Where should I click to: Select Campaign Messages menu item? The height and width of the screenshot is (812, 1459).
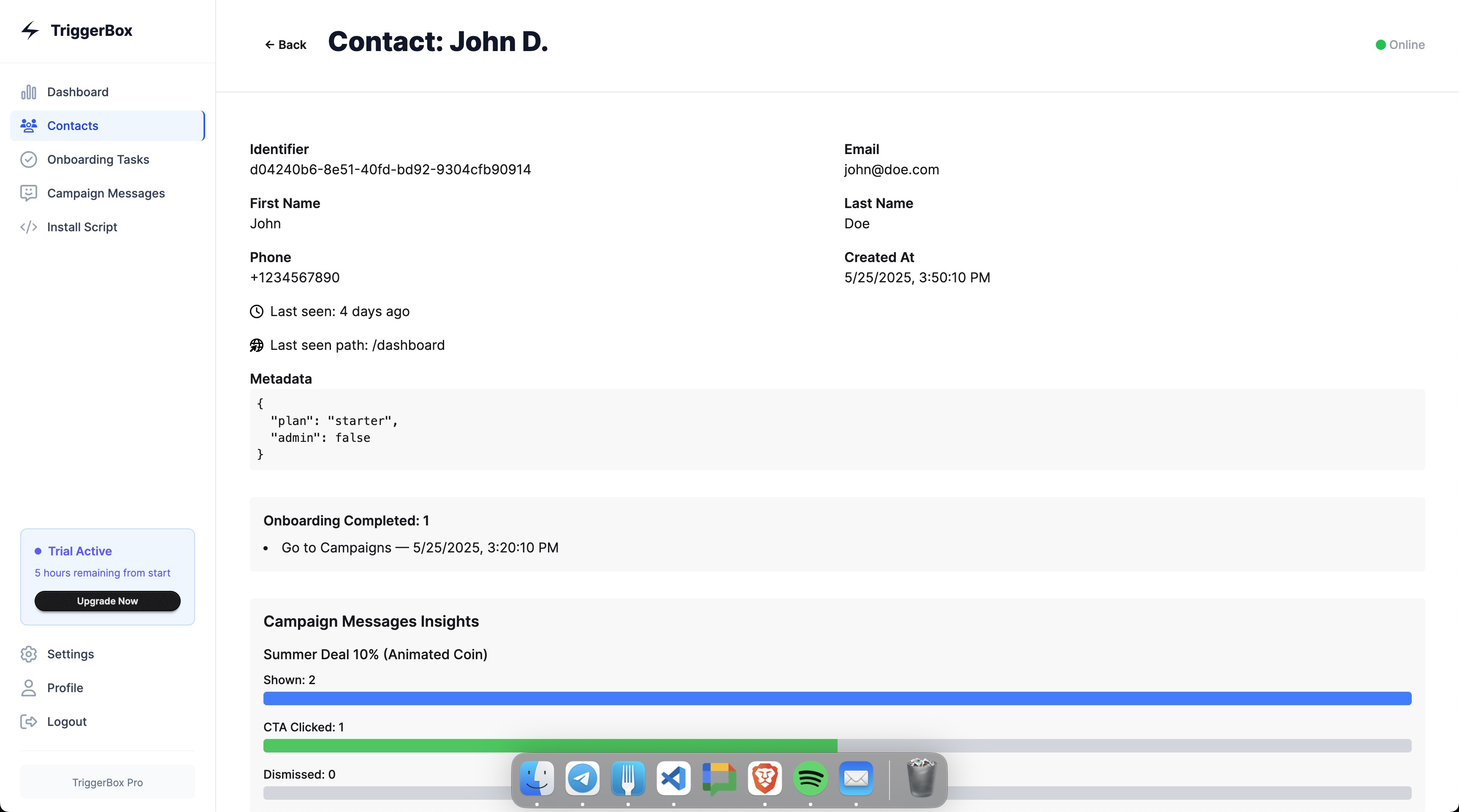pos(106,193)
